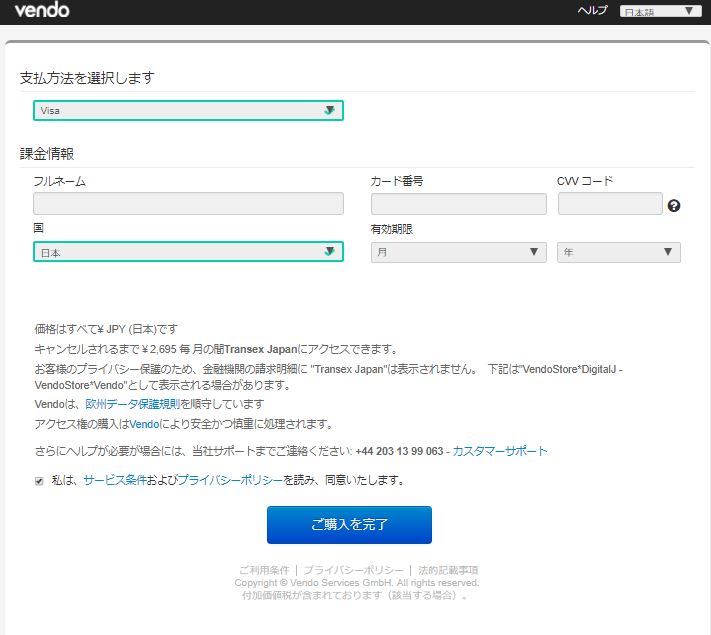This screenshot has height=635, width=711.
Task: Click the Vendo logo
Action: click(x=42, y=10)
